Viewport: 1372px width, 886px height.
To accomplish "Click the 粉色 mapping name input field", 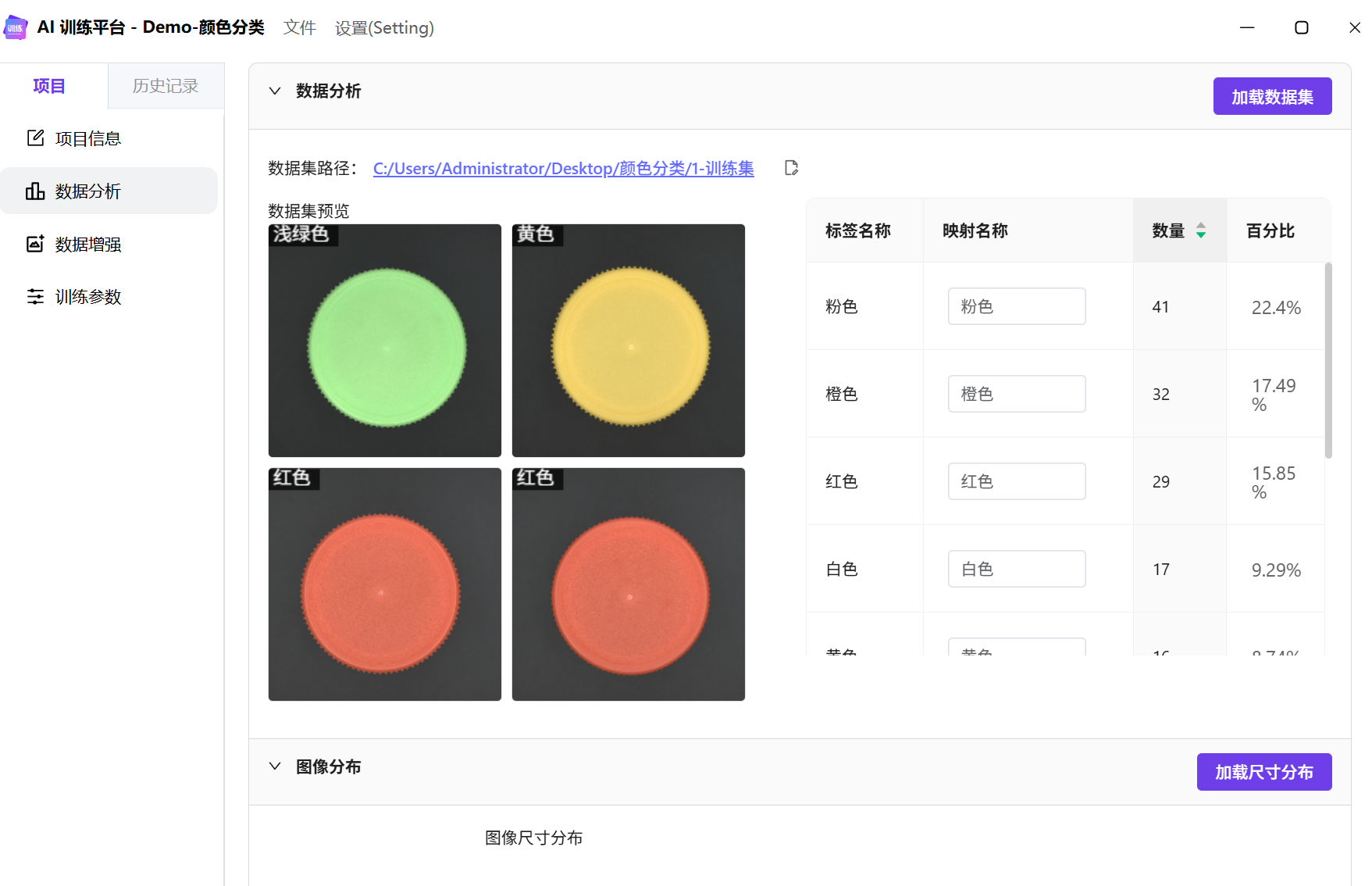I will coord(1016,306).
